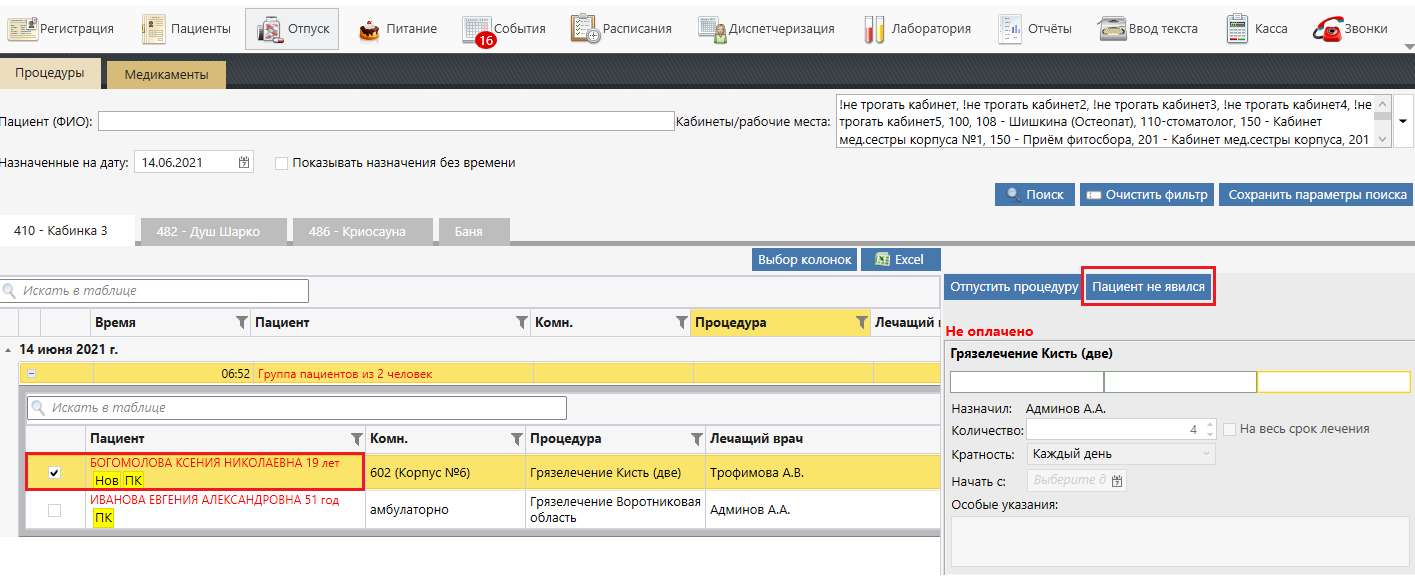Click the Кабинеты list vertical scrollbar

coord(1382,121)
